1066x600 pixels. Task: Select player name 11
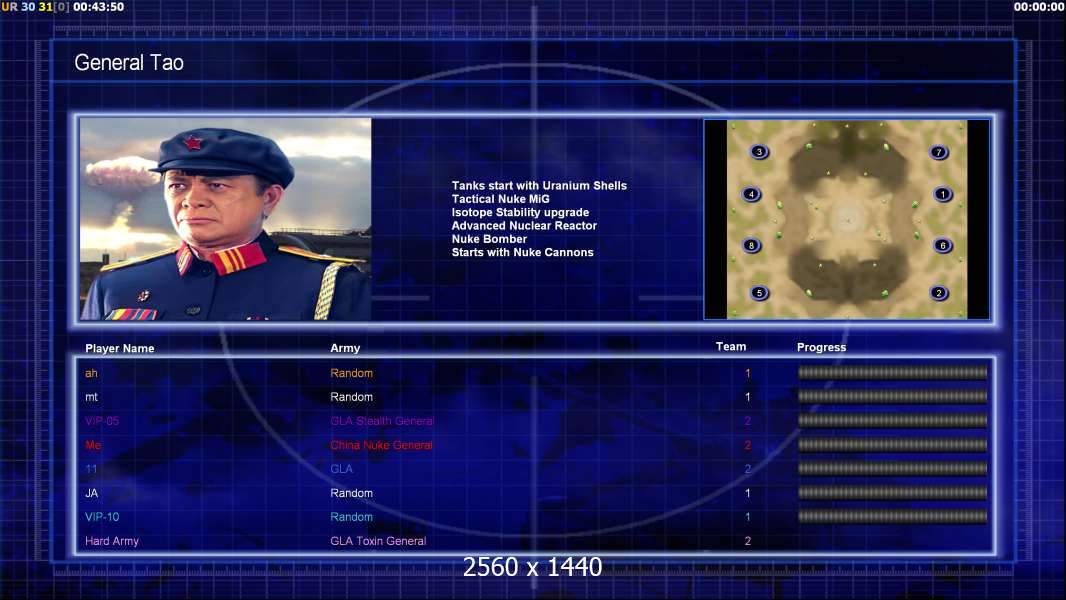(91, 469)
